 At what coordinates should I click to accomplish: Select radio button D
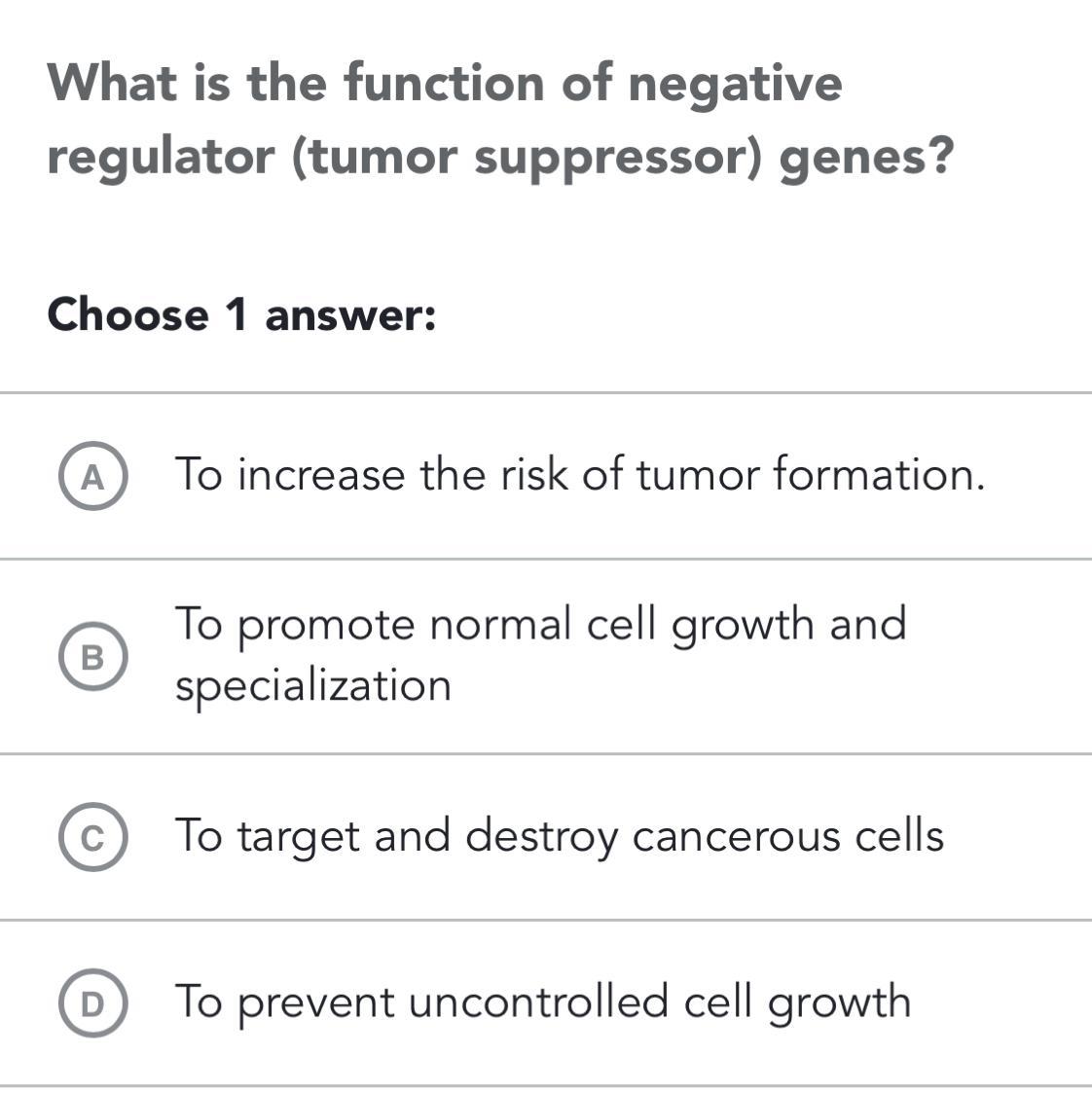point(92,1003)
